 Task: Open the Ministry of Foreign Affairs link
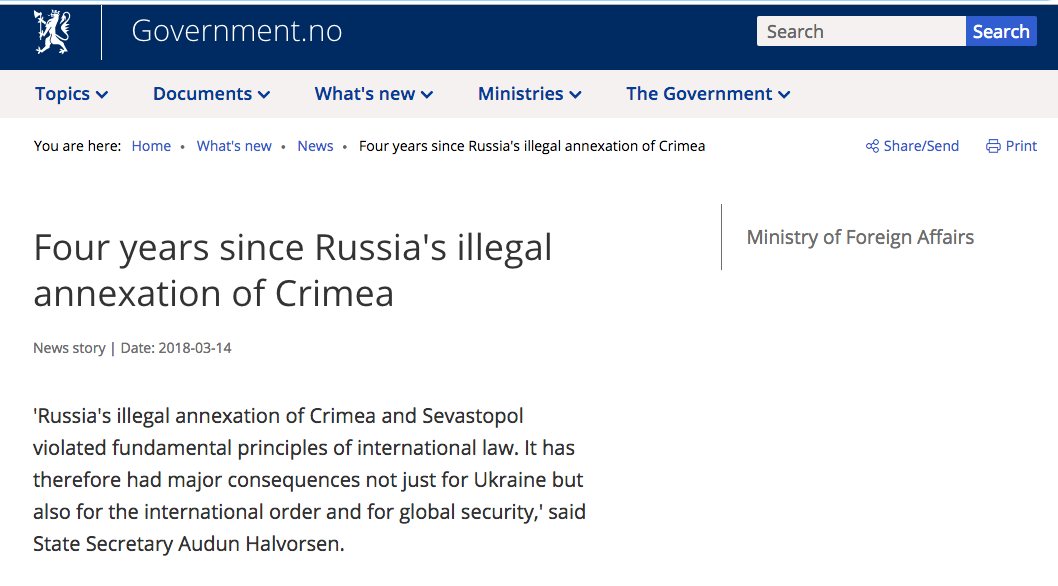tap(860, 237)
